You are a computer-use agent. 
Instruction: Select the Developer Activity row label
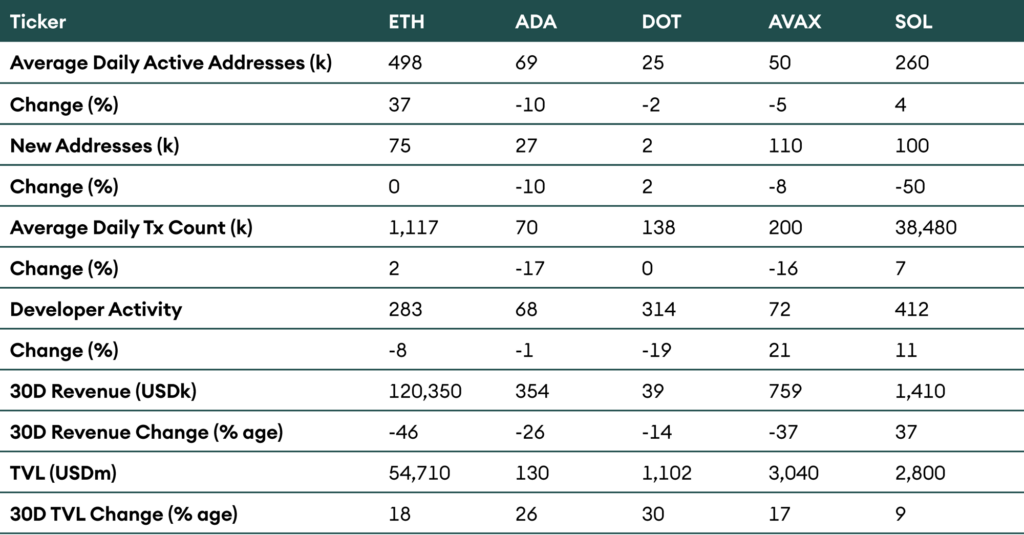[x=96, y=309]
